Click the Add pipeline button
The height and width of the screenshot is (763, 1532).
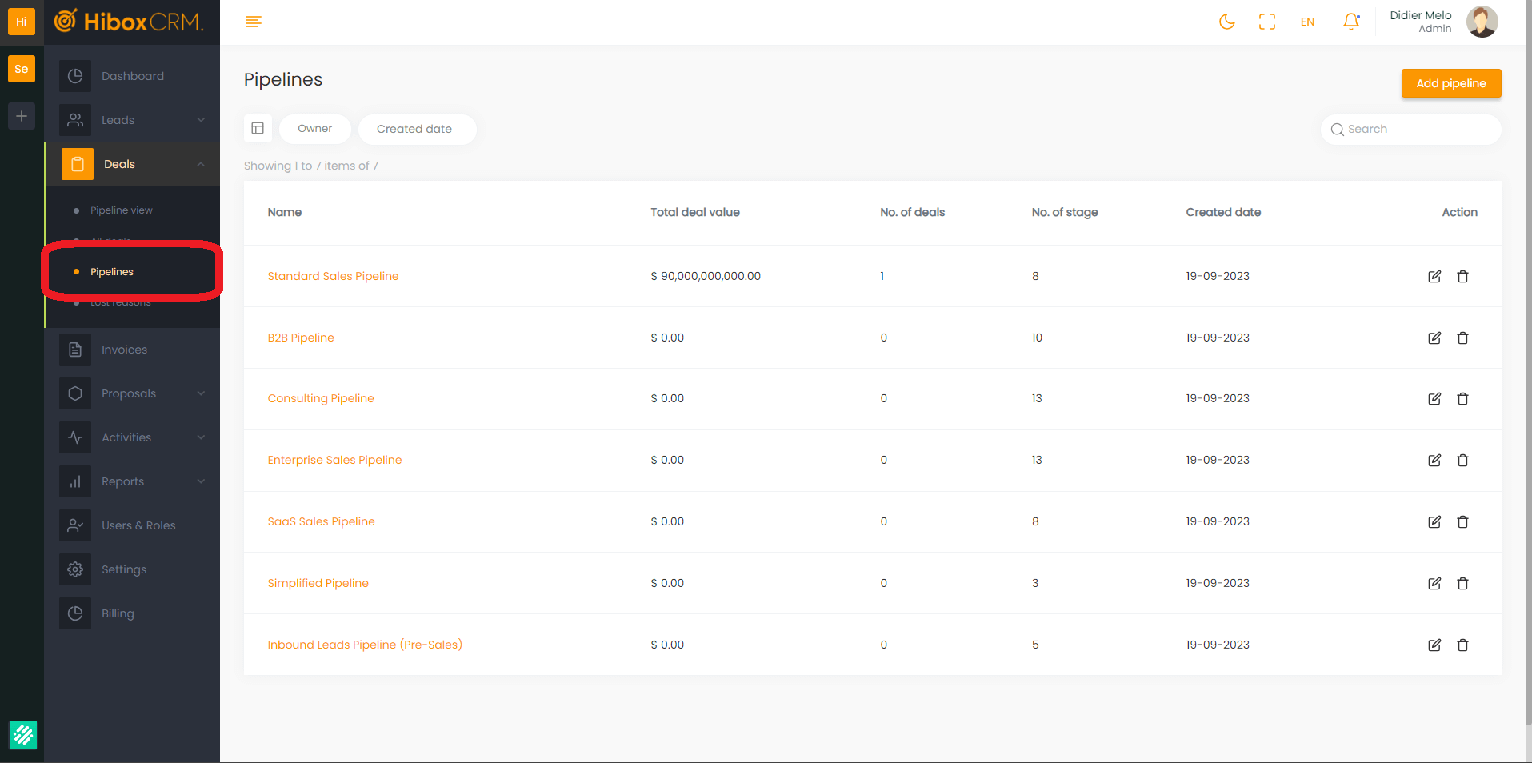(1451, 84)
